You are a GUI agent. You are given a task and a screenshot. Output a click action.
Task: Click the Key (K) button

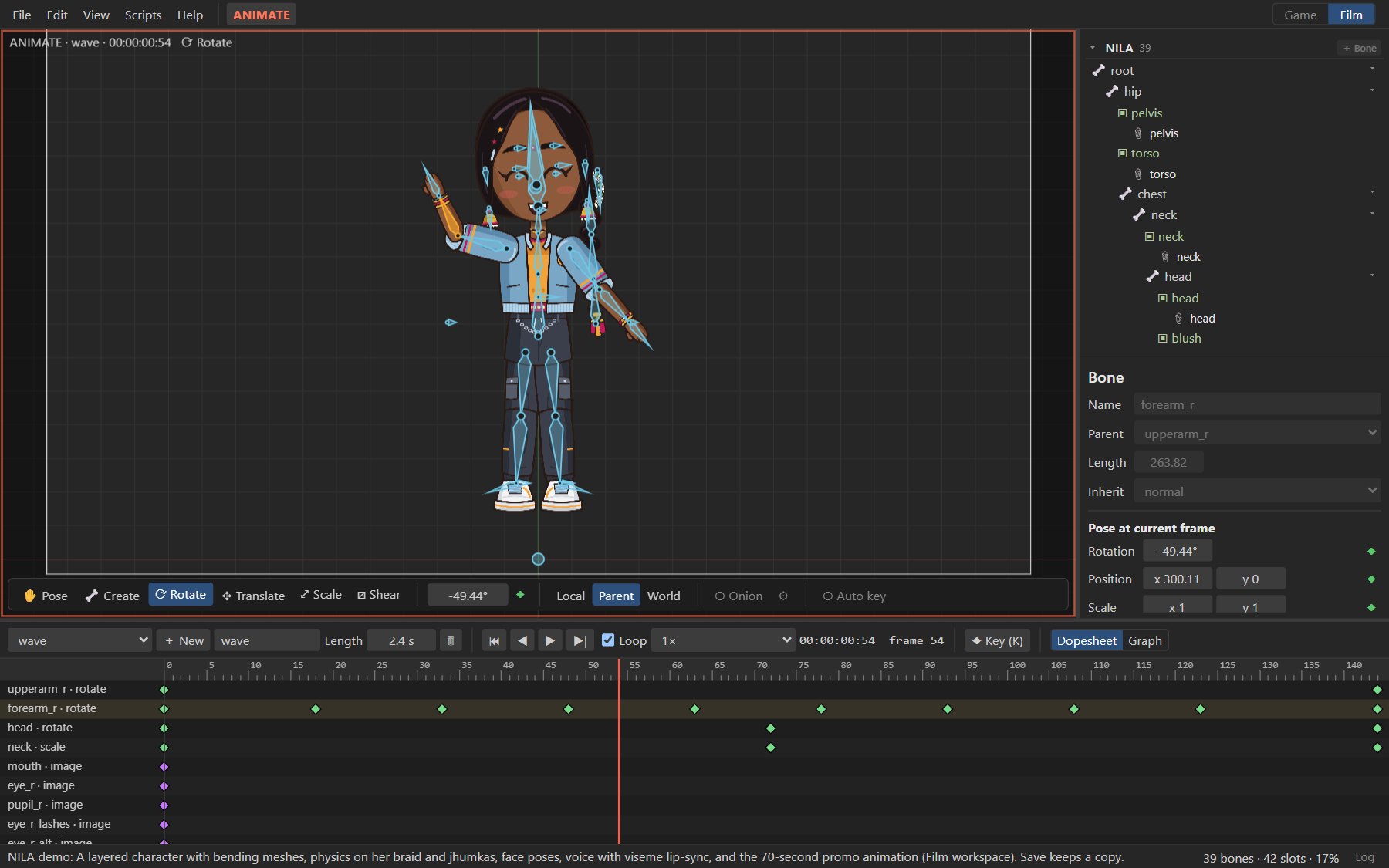pos(997,640)
